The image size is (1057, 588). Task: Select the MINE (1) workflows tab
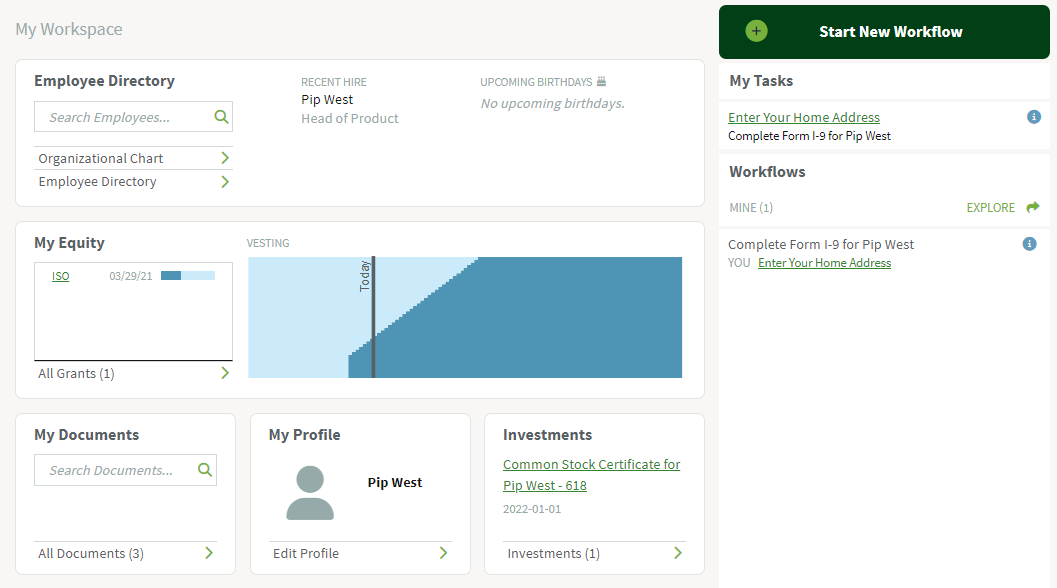tap(751, 208)
